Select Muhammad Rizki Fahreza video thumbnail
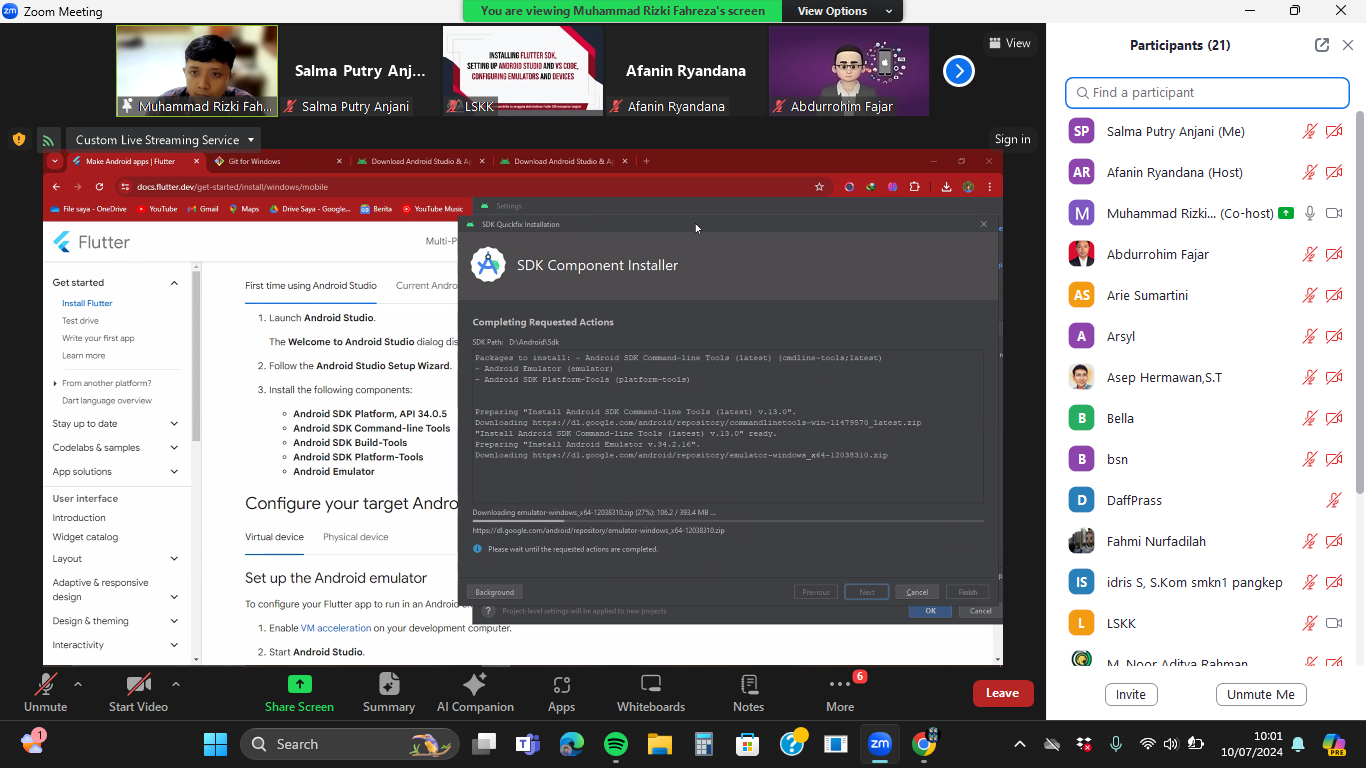Viewport: 1366px width, 768px height. tap(197, 71)
